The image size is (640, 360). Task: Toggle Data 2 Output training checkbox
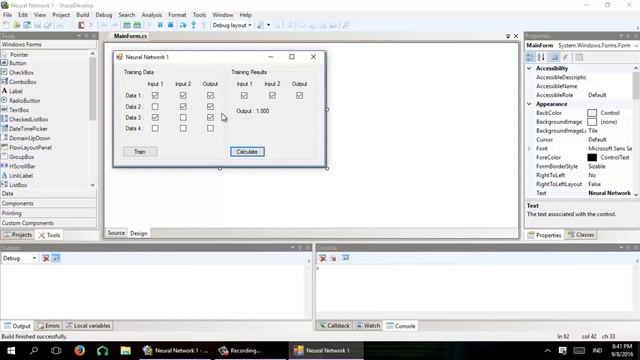pos(210,107)
